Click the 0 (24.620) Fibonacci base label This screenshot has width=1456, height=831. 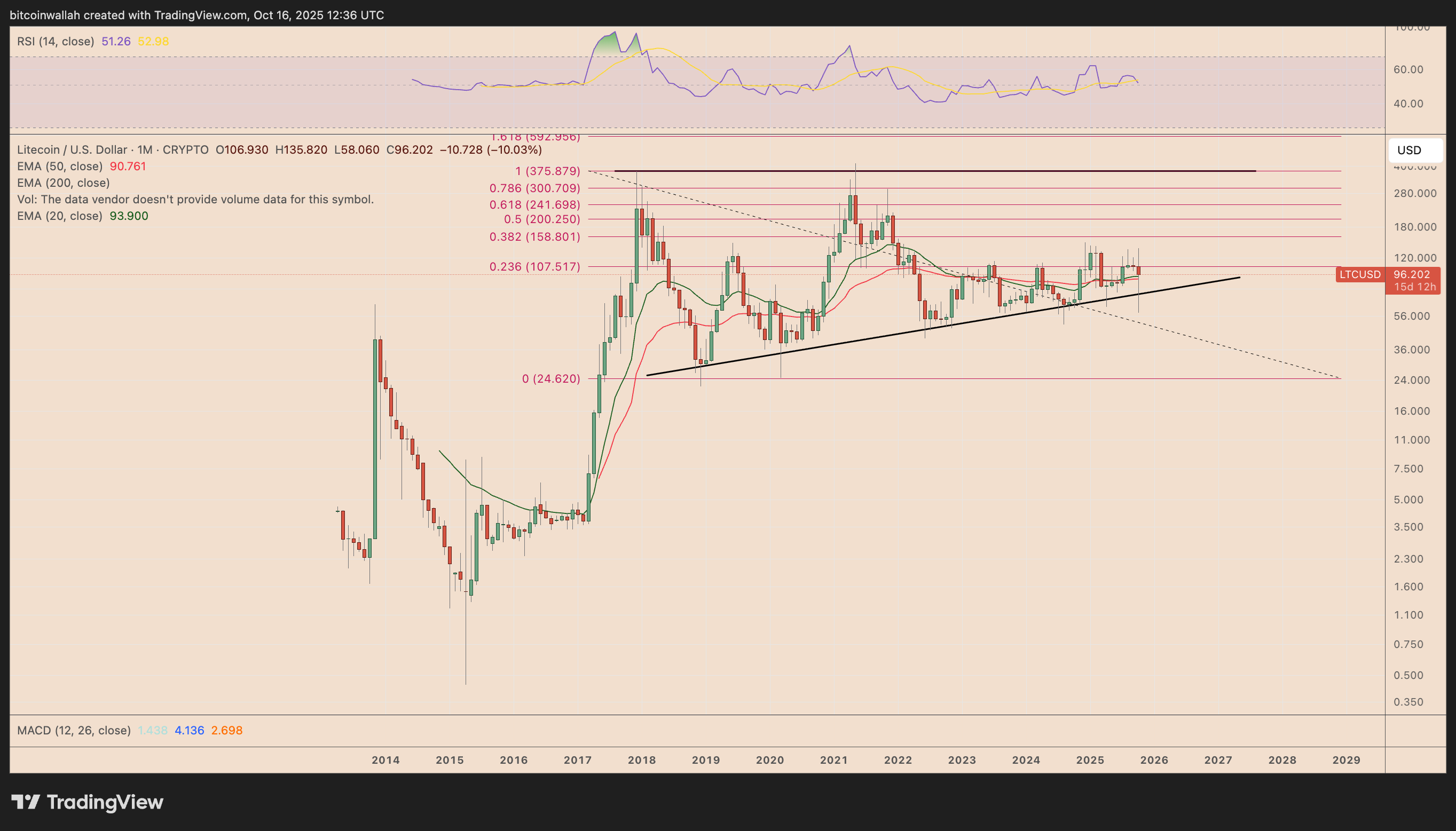550,378
